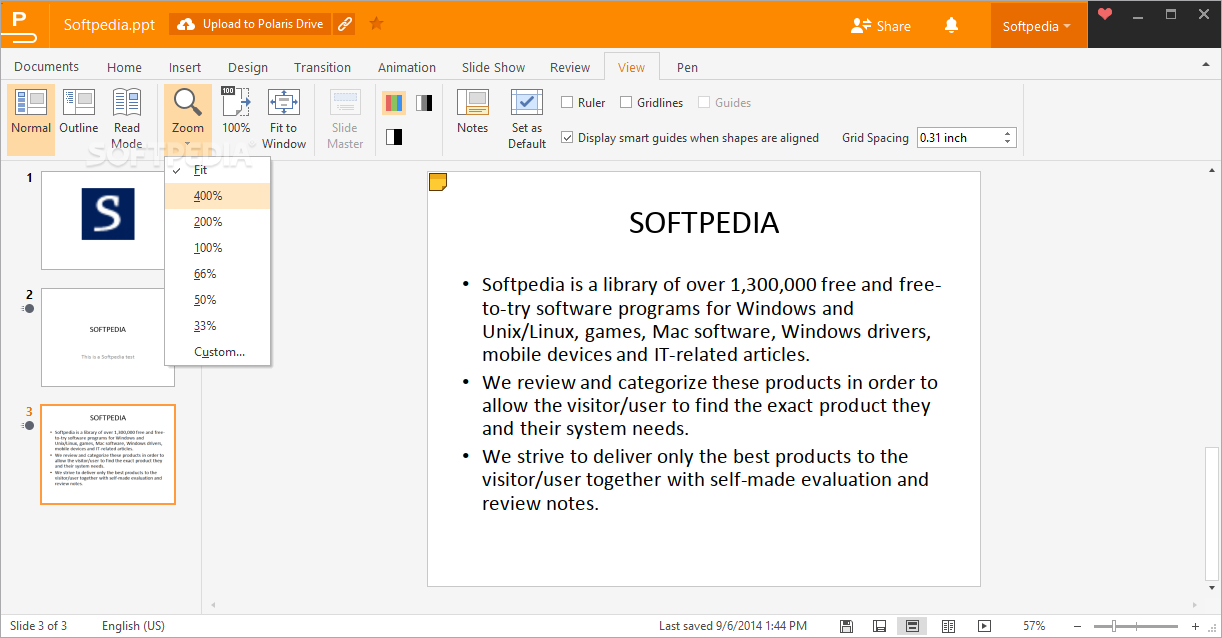Click the Grid Spacing 0.31 inch field
The height and width of the screenshot is (638, 1222).
click(x=958, y=138)
